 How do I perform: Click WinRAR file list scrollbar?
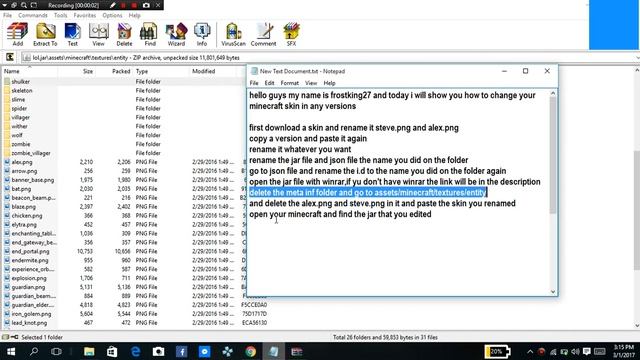click(637, 210)
